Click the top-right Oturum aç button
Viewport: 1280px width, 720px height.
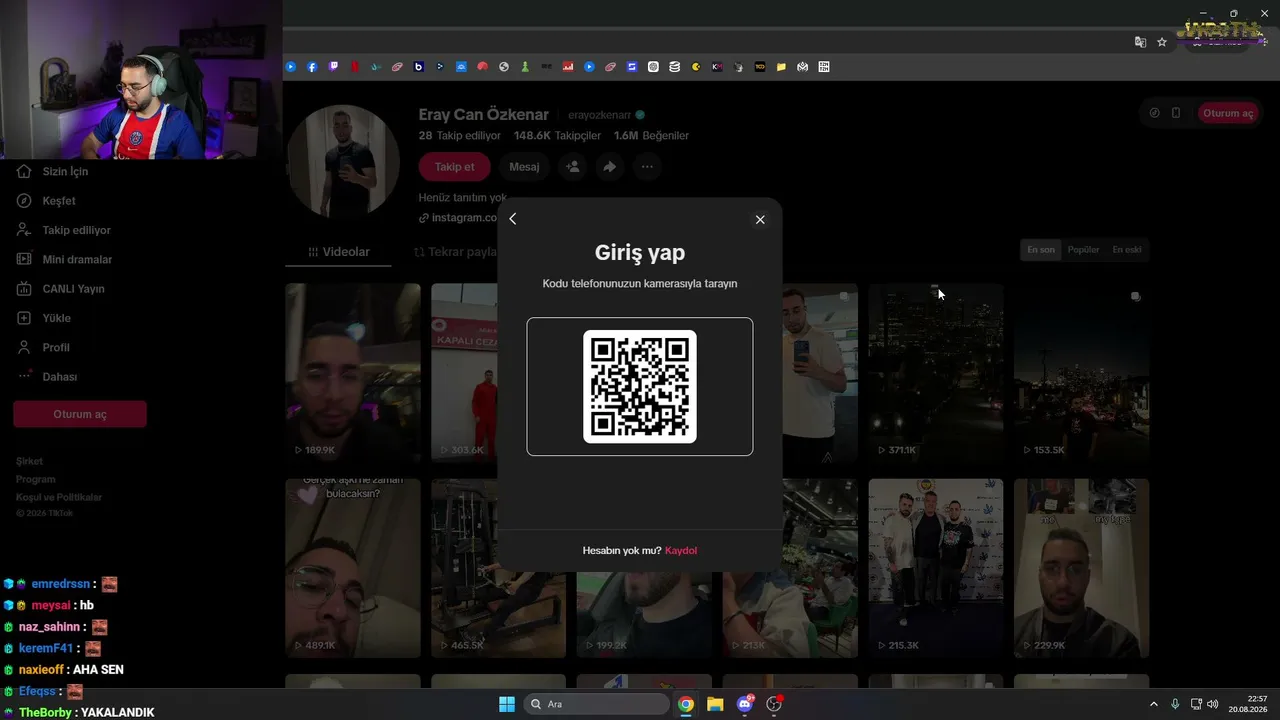pyautogui.click(x=1228, y=113)
